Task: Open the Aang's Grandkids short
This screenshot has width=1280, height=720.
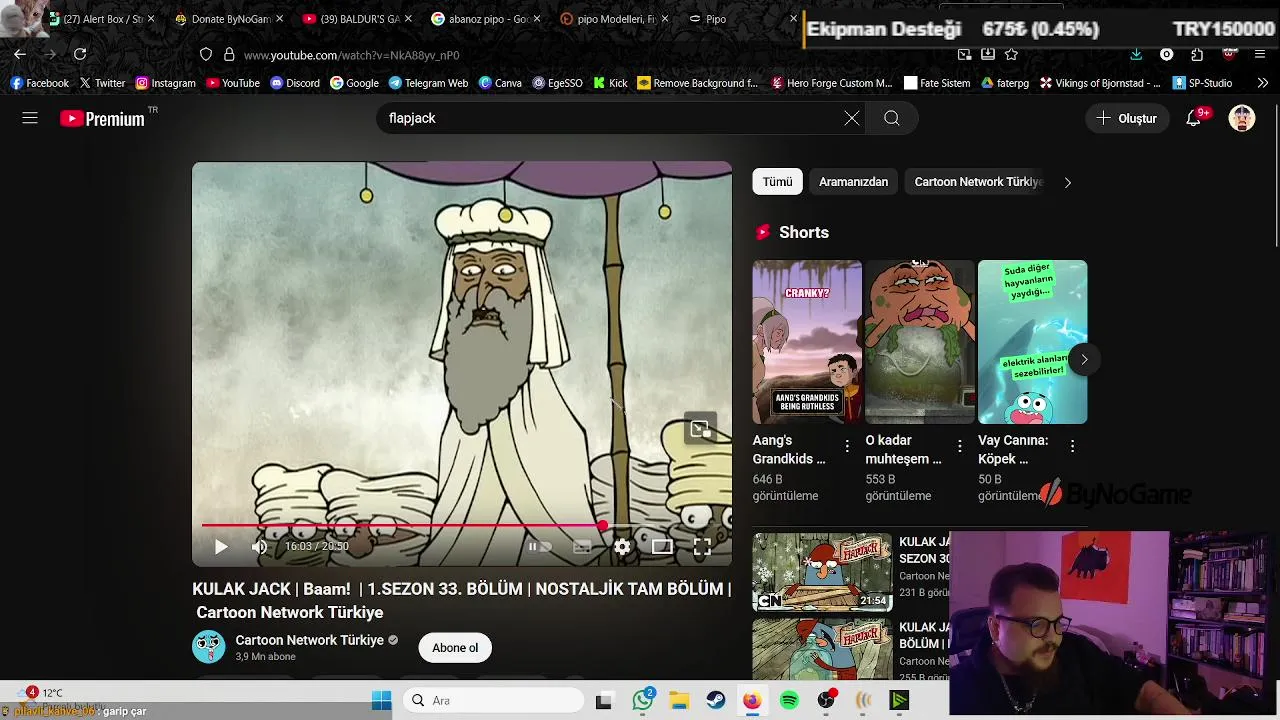Action: pyautogui.click(x=807, y=342)
